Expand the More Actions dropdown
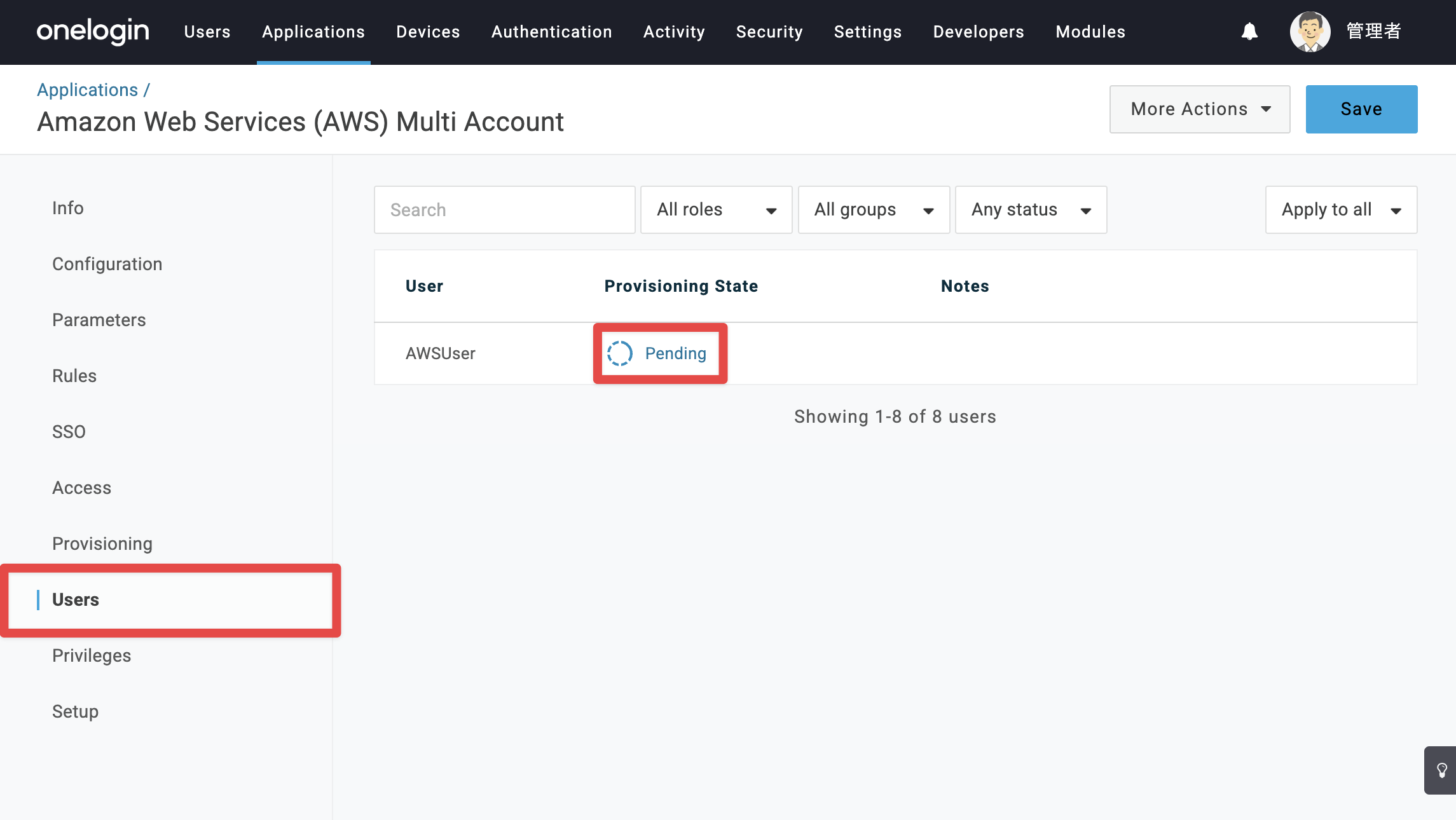The image size is (1456, 820). coord(1200,109)
